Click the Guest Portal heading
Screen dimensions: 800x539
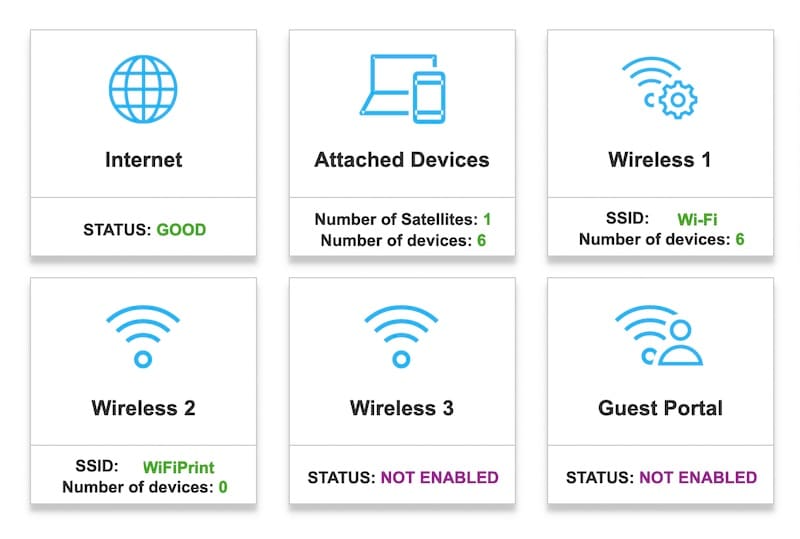pos(660,408)
